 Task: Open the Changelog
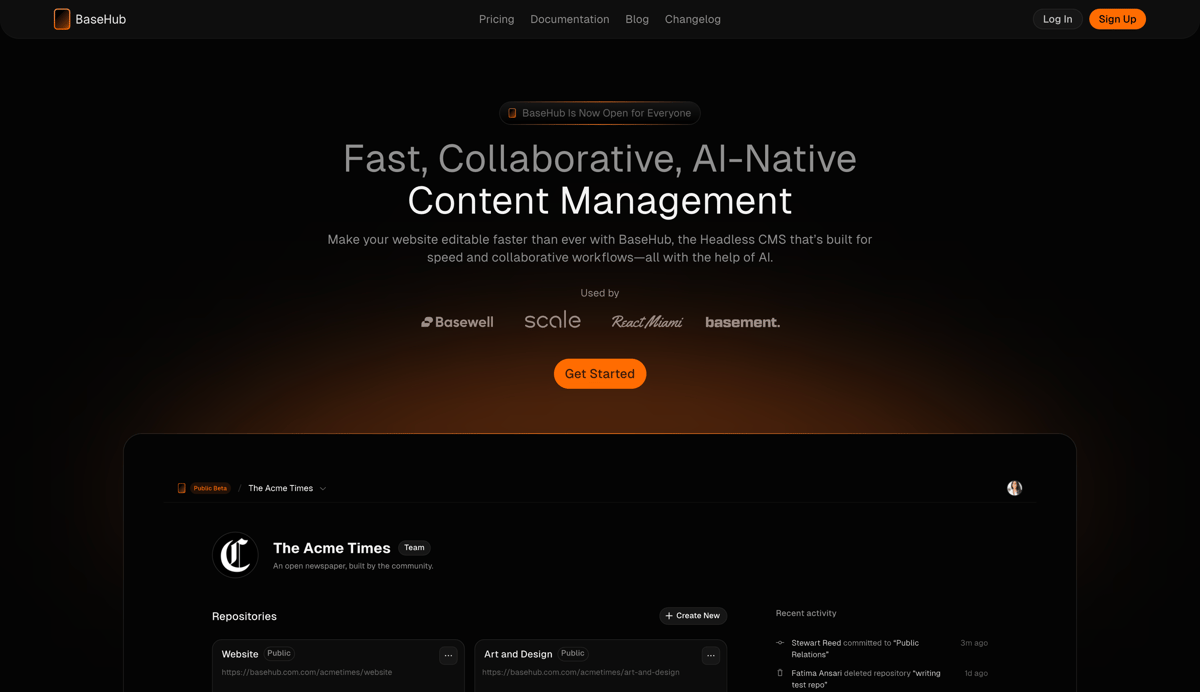[x=692, y=18]
